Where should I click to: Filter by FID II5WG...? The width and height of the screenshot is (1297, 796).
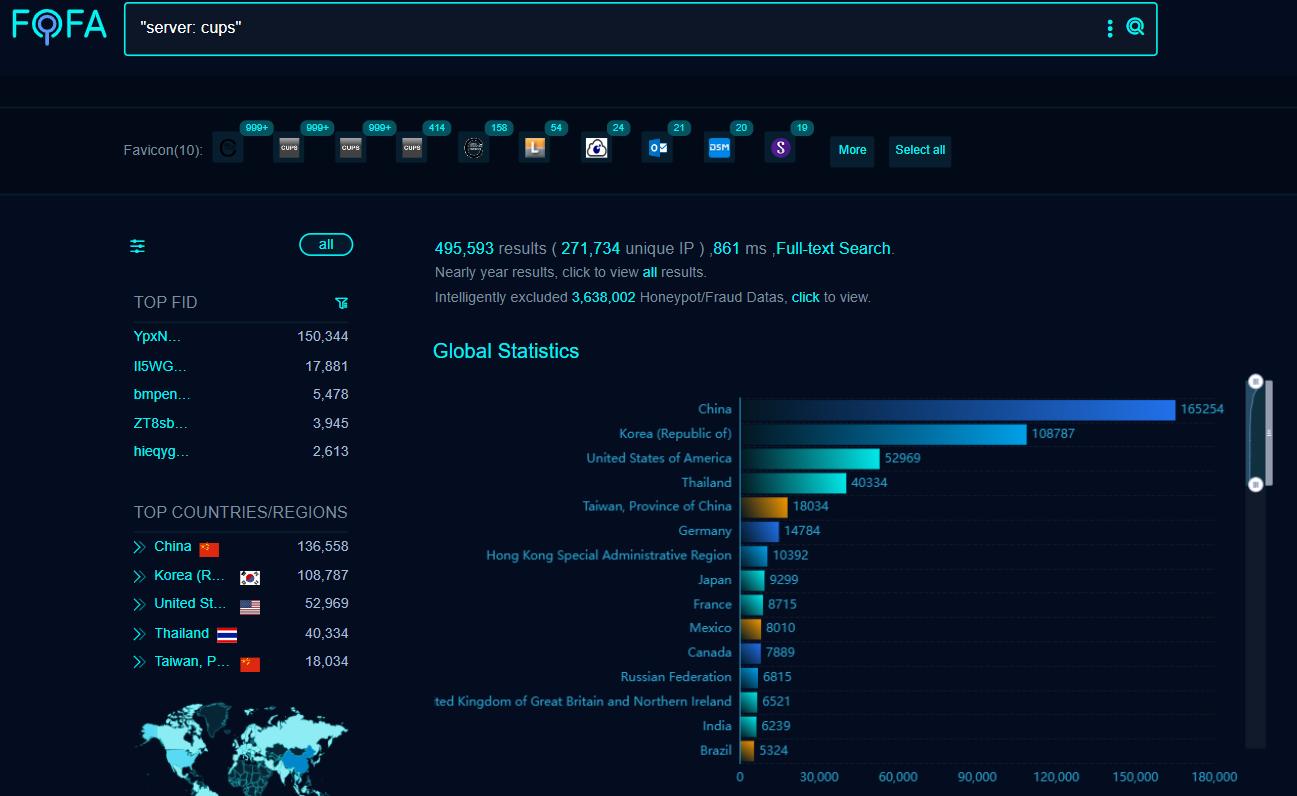[160, 366]
